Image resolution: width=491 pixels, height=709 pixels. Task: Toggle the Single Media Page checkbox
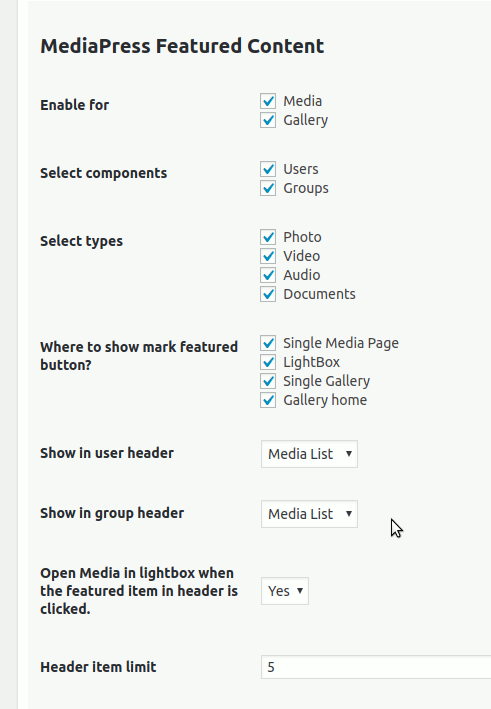[268, 343]
